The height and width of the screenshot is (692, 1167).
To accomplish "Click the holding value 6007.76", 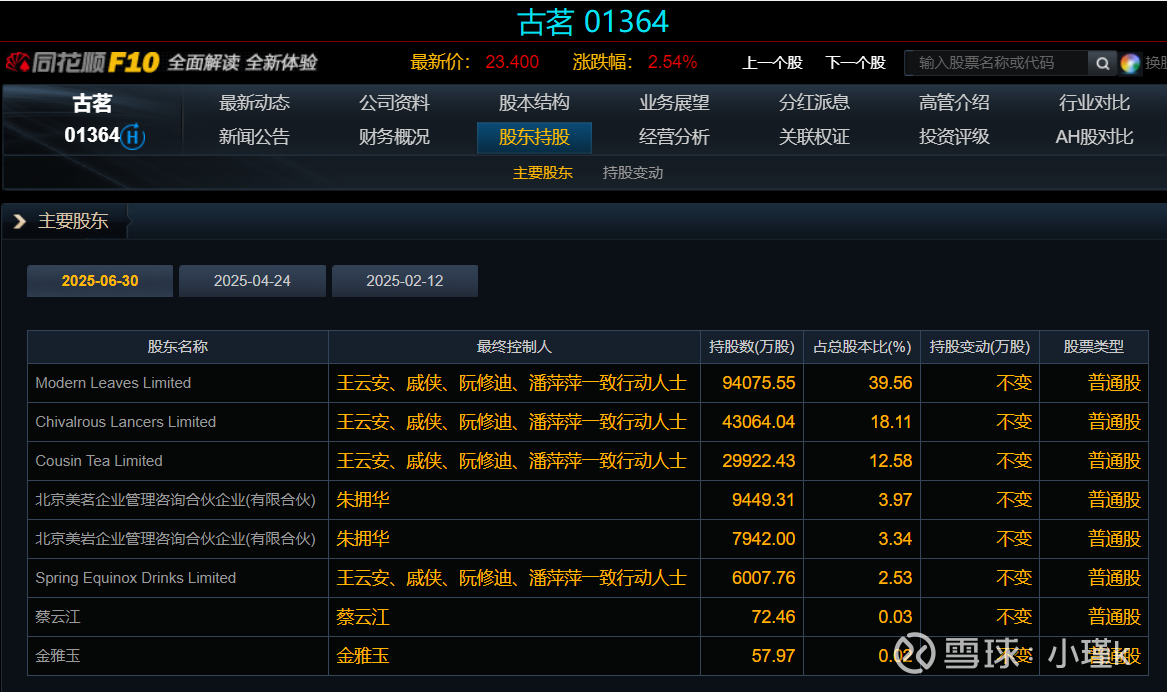I will [x=763, y=578].
